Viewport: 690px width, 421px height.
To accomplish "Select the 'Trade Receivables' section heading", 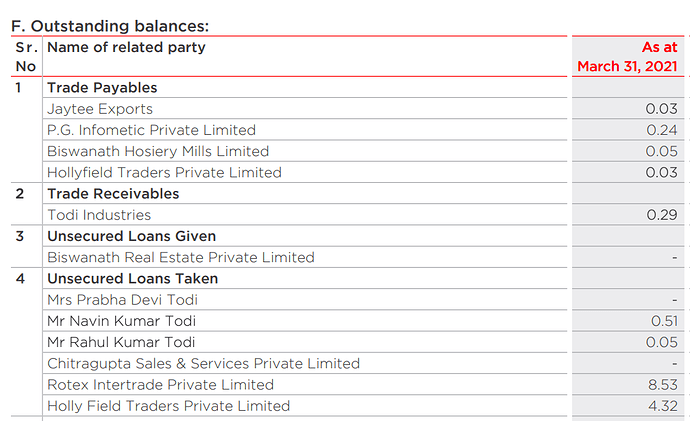I will coord(113,193).
